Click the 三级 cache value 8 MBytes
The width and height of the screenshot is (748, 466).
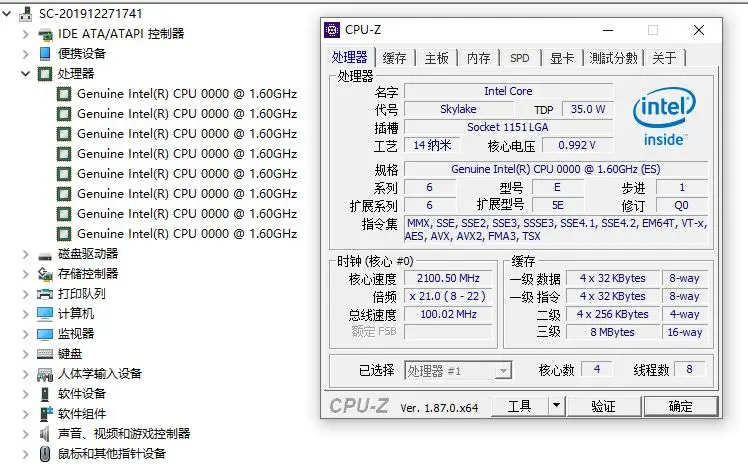pyautogui.click(x=613, y=332)
